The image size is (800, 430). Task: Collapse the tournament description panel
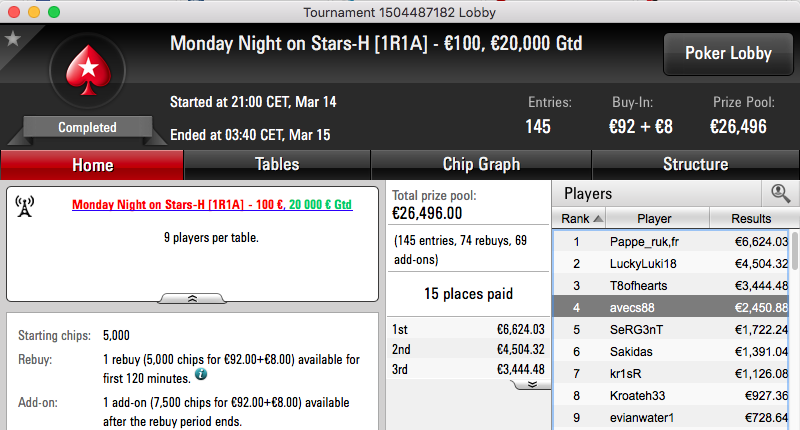click(192, 299)
